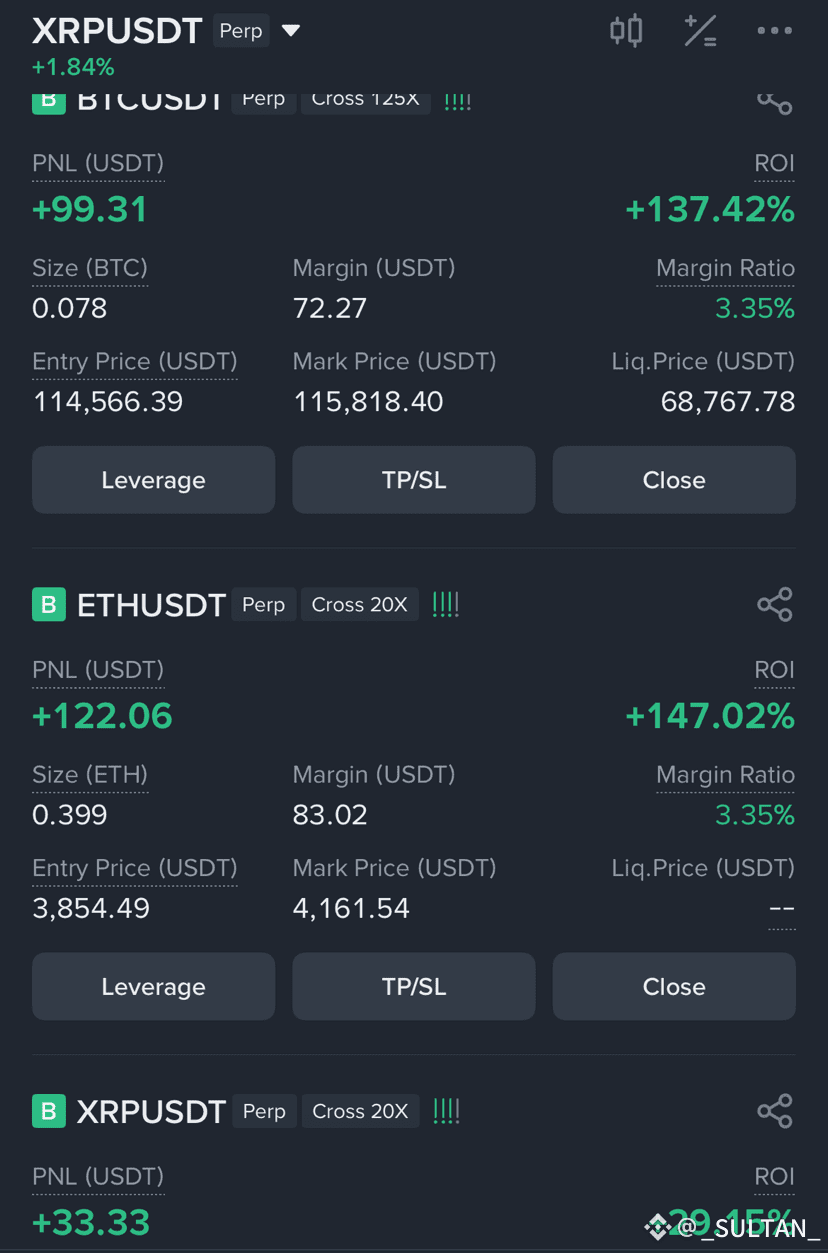Image resolution: width=828 pixels, height=1253 pixels.
Task: Open the XRPUSDT Cross 20X margin mode selector
Action: [359, 1111]
